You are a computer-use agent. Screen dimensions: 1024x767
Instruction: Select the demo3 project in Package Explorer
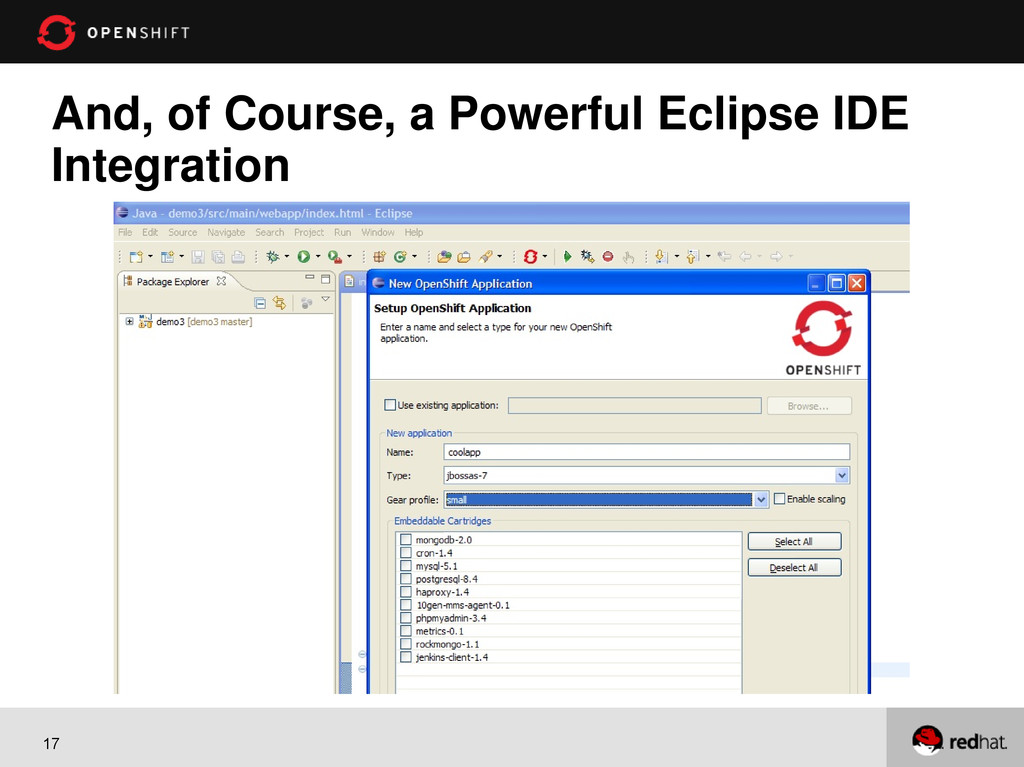pyautogui.click(x=204, y=321)
